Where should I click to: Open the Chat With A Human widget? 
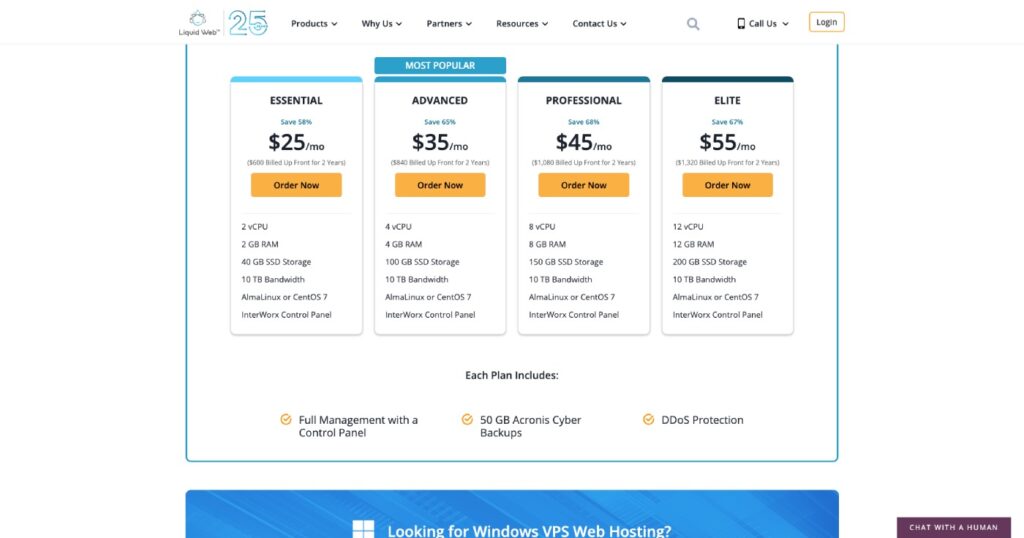pyautogui.click(x=953, y=527)
